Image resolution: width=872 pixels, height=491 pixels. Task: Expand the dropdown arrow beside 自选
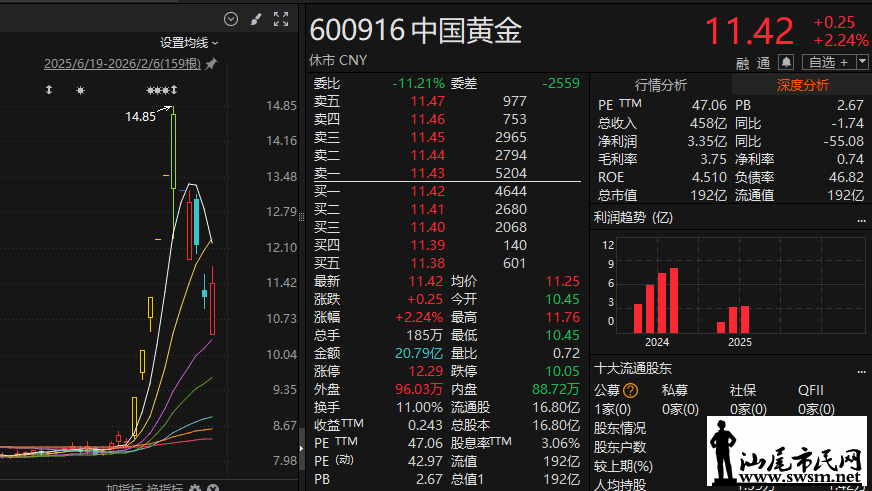click(861, 62)
